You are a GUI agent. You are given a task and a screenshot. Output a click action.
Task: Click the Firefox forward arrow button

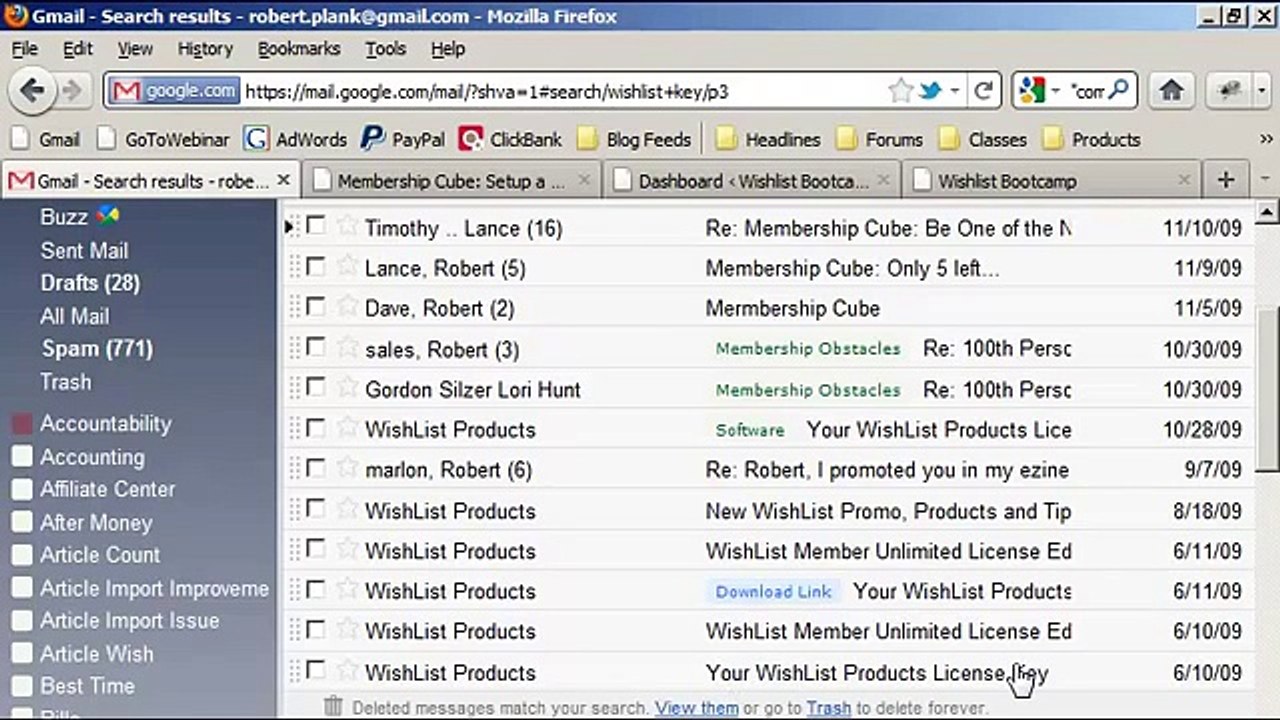(x=72, y=91)
